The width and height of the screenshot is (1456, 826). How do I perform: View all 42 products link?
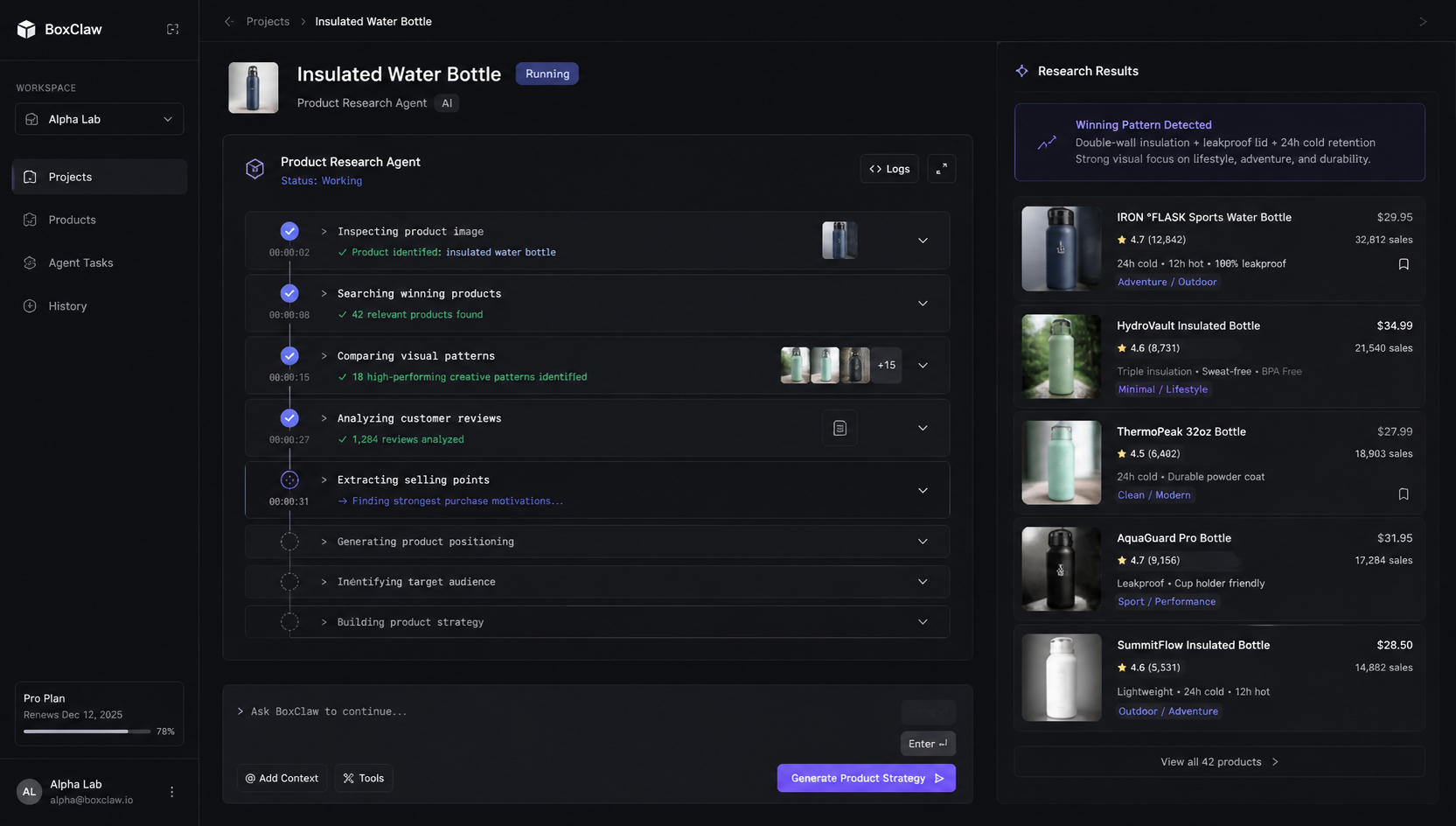coord(1219,762)
